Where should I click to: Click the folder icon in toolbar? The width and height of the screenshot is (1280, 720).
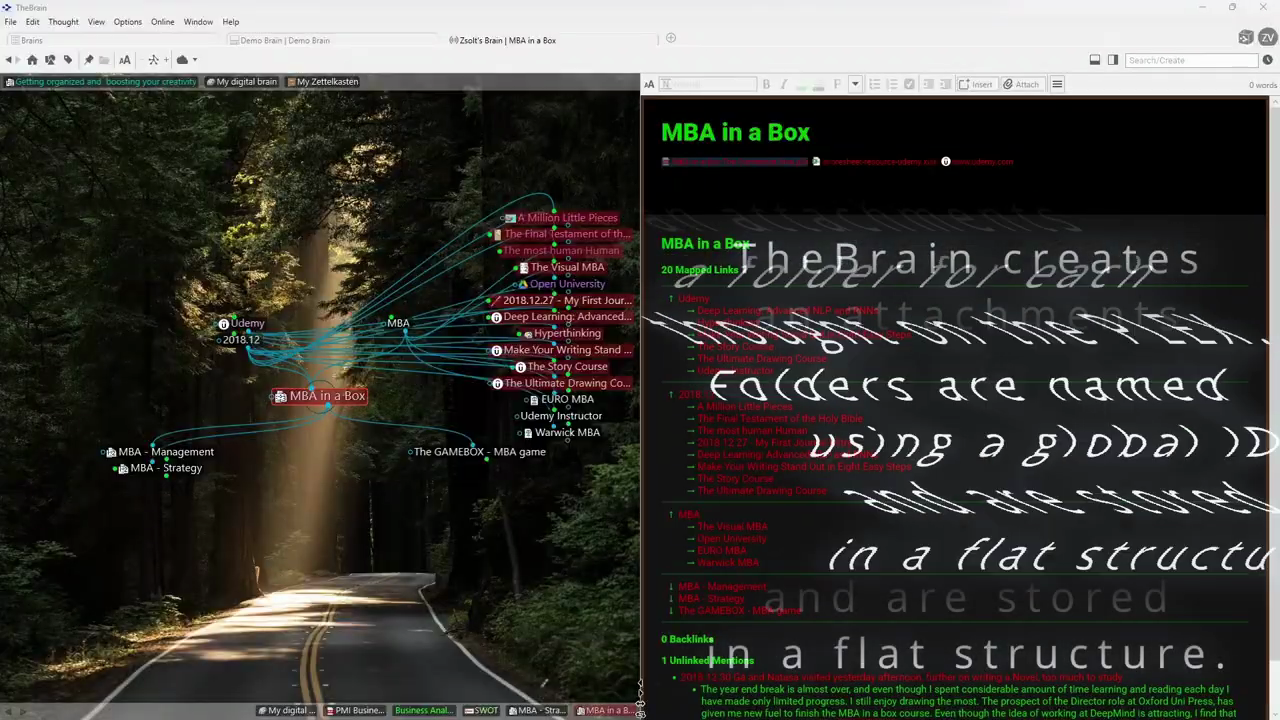104,60
